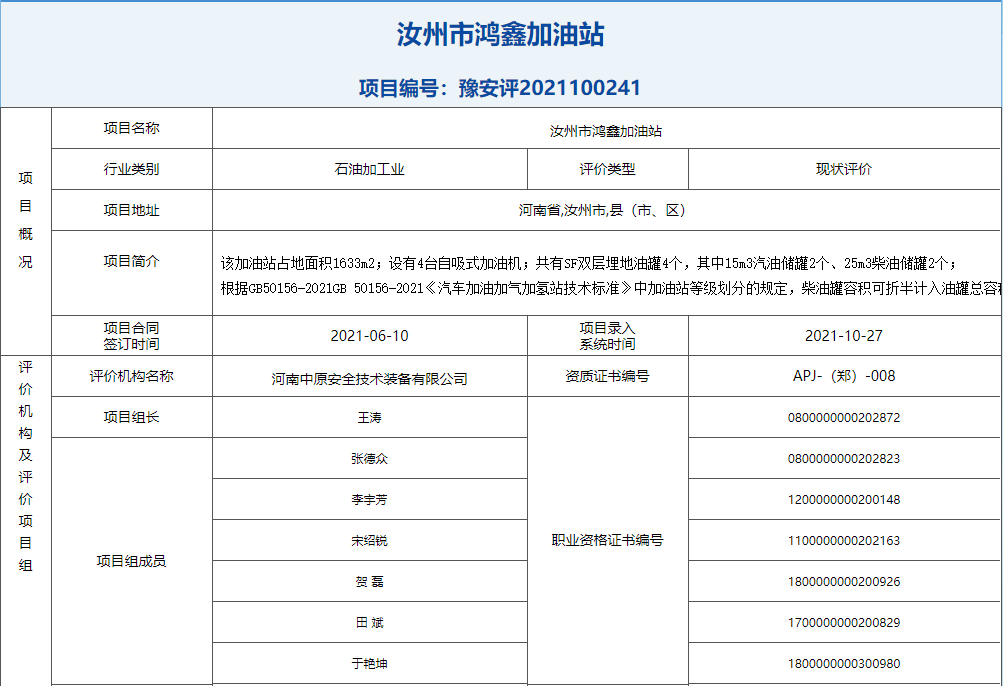Select member name 宋绍锐
Viewport: 1003px width, 686px height.
point(370,541)
